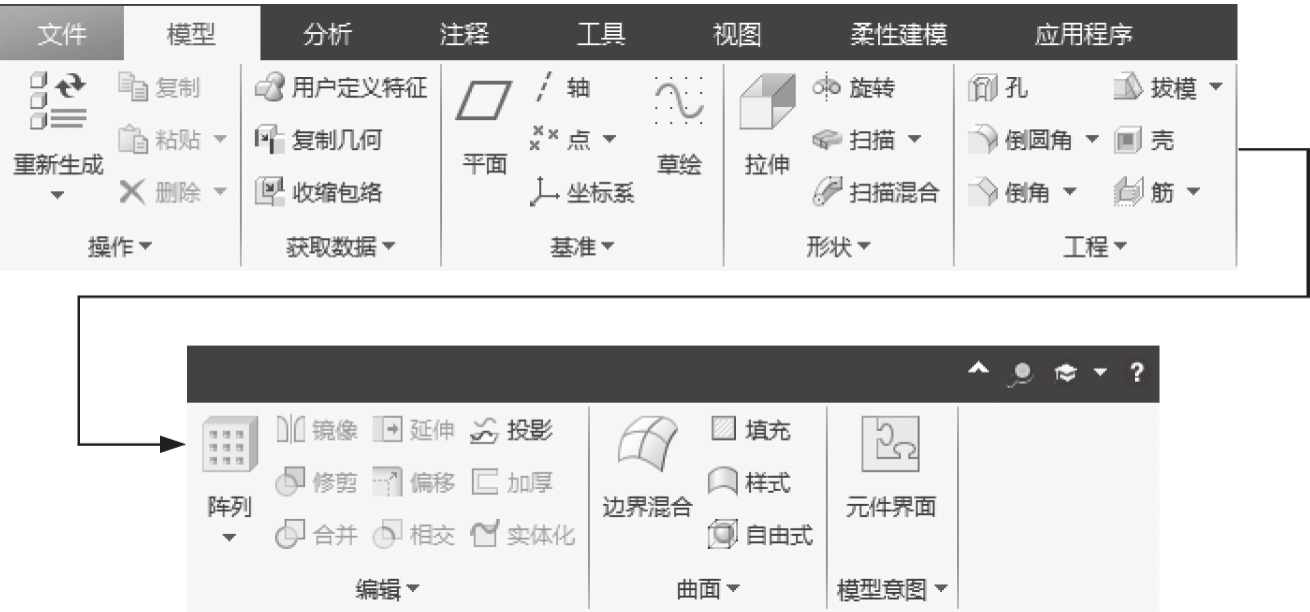Click the 用户定义特征 button
This screenshot has width=1310, height=612.
pyautogui.click(x=340, y=89)
